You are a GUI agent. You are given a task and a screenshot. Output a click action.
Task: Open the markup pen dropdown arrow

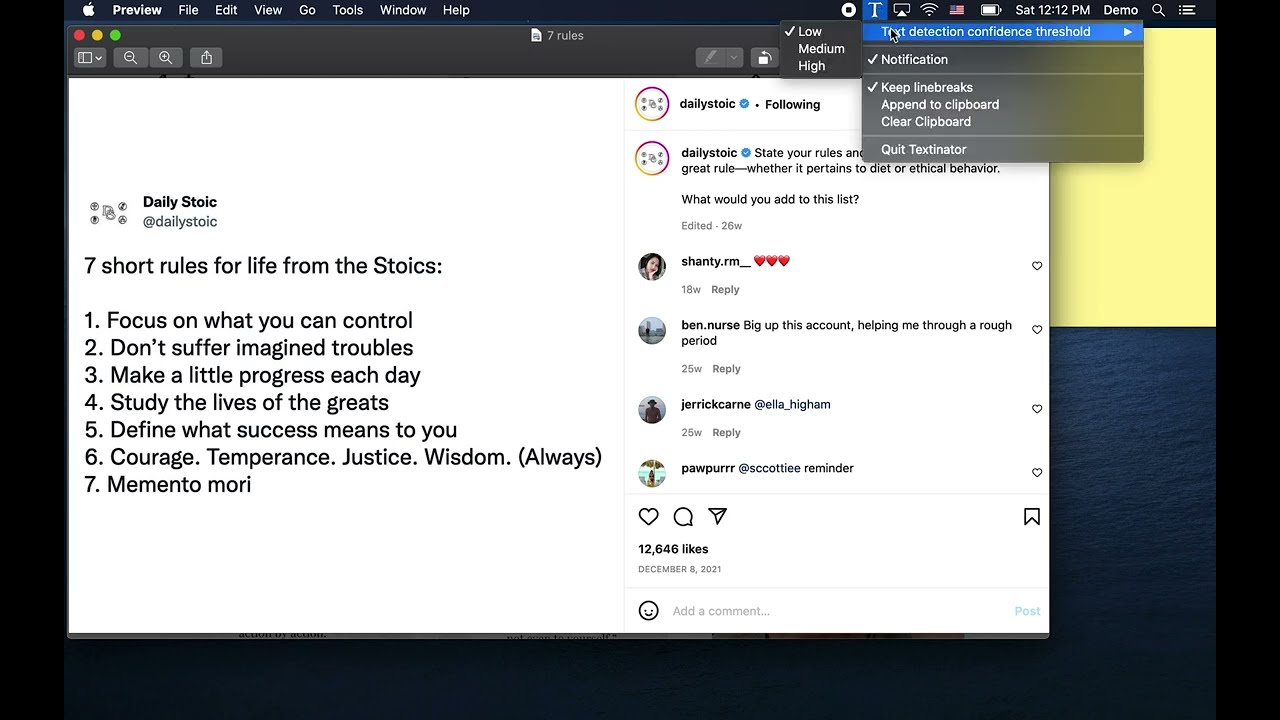(731, 57)
